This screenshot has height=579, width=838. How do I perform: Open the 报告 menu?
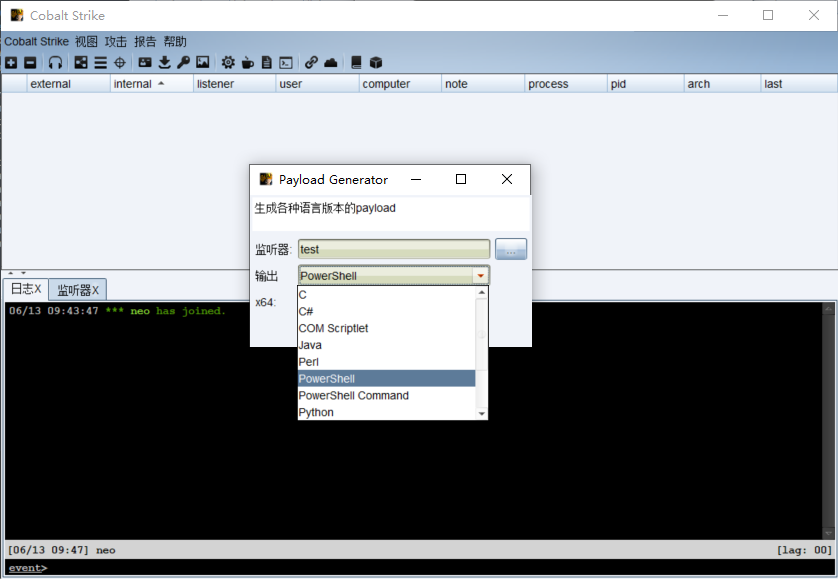[145, 41]
